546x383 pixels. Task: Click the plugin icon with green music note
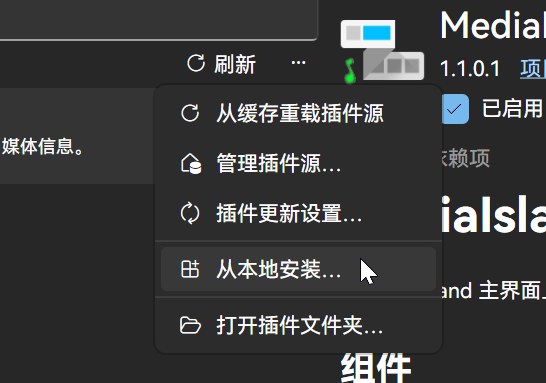[x=382, y=52]
